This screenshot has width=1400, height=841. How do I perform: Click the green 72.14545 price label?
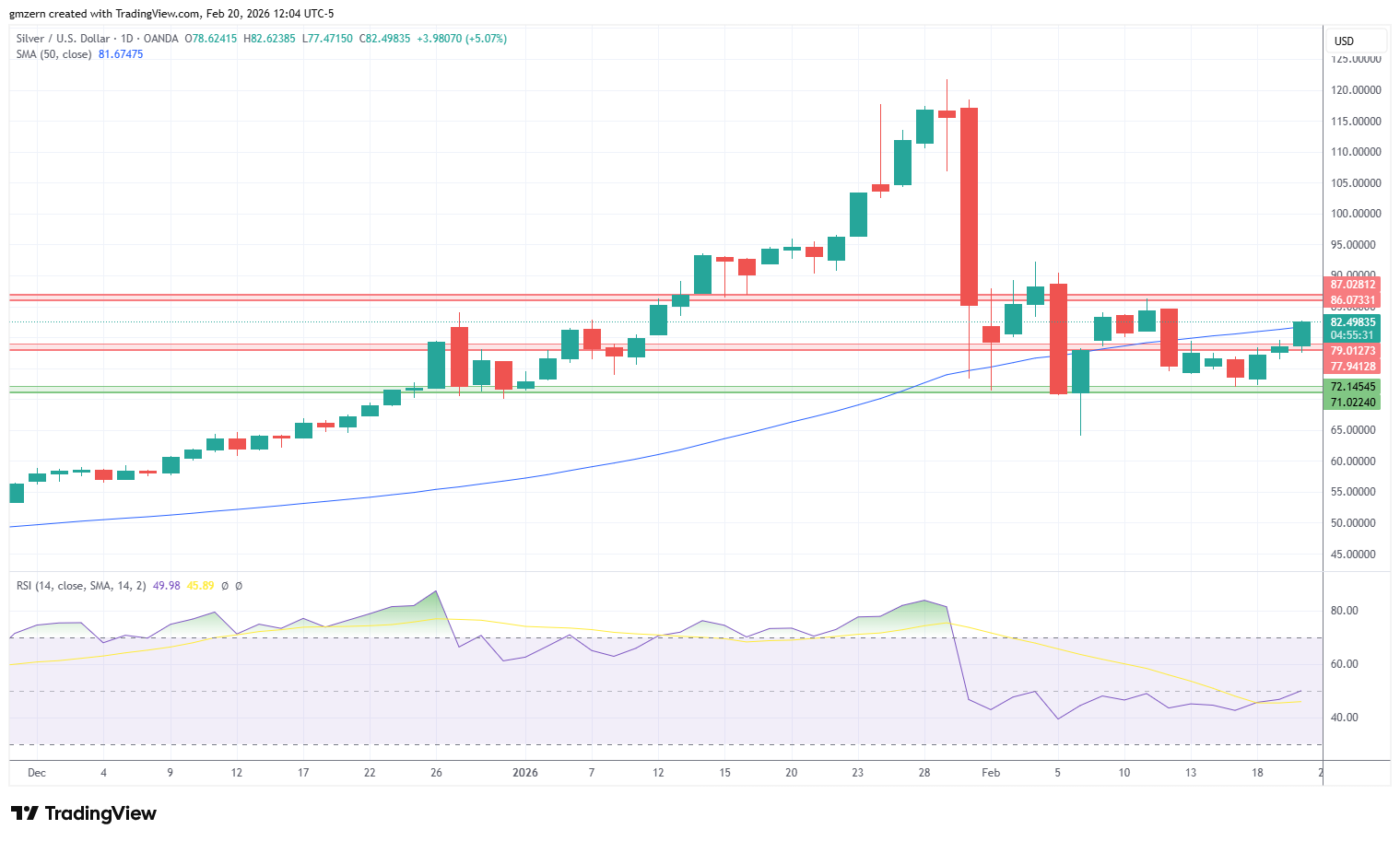click(1353, 387)
